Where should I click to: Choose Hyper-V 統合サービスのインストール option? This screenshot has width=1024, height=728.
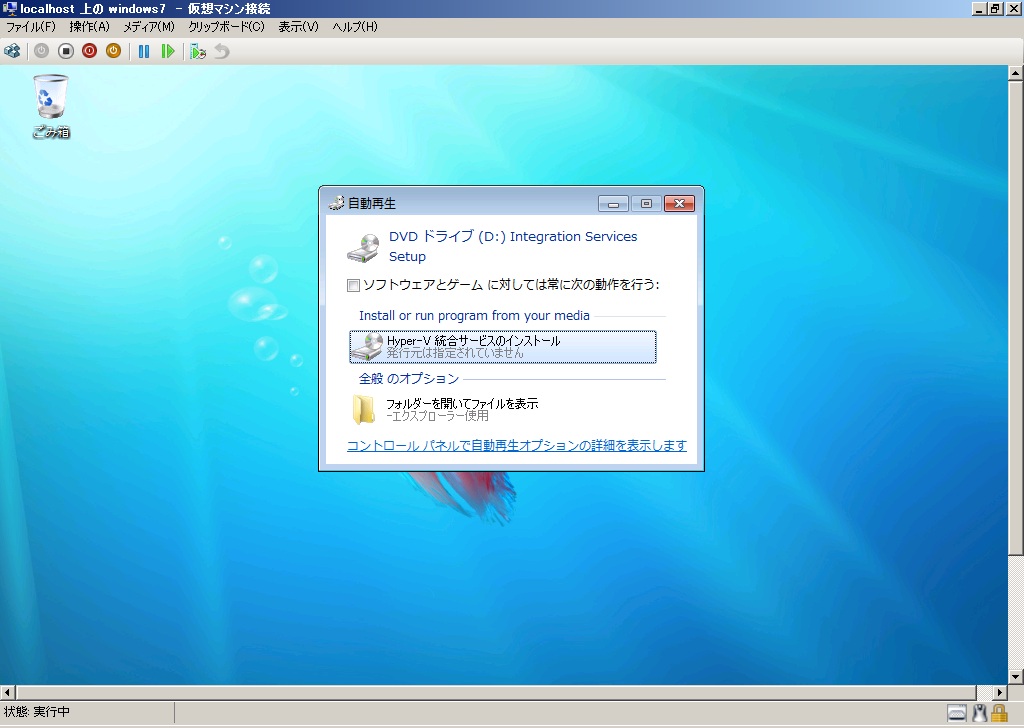click(x=503, y=347)
